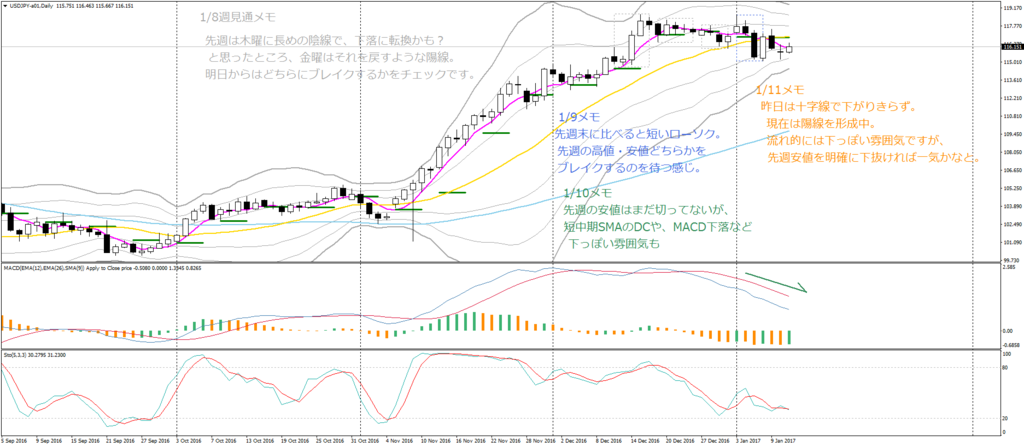Click the 101.090 price axis label
Screen dimensions: 1024x447
(1011, 242)
